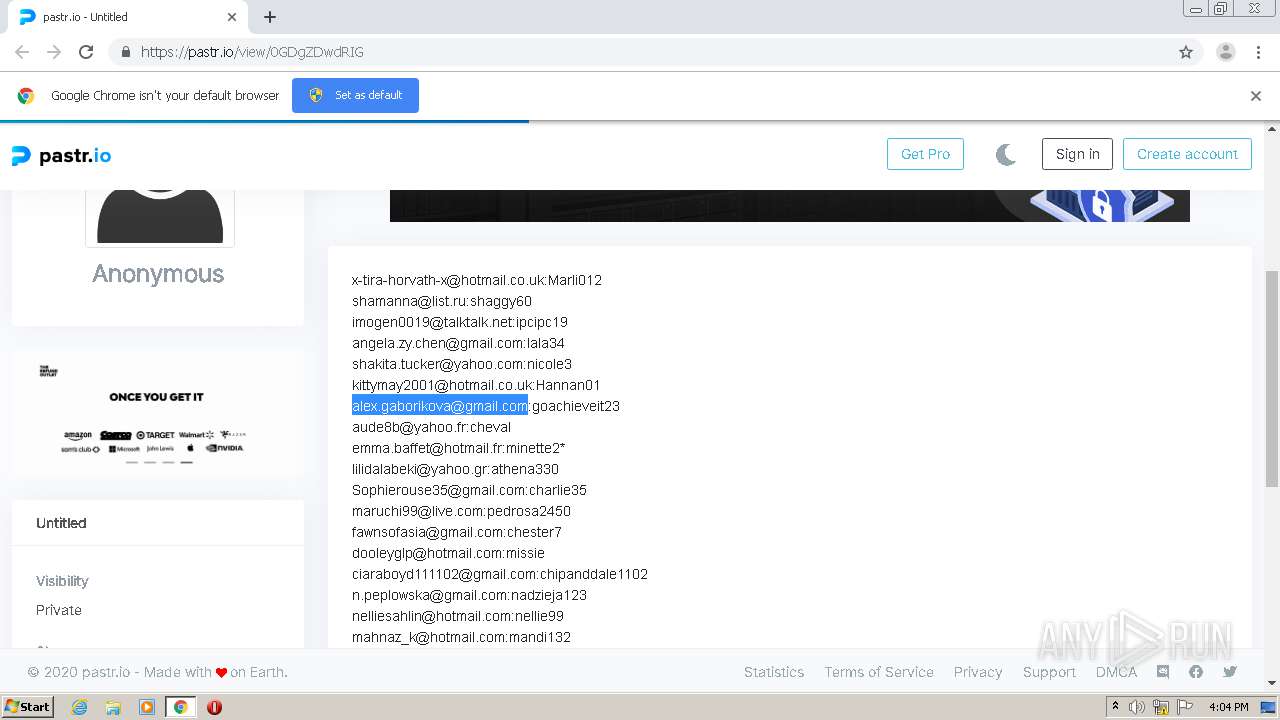Close the pastr.io - Untitled tab

coord(232,17)
